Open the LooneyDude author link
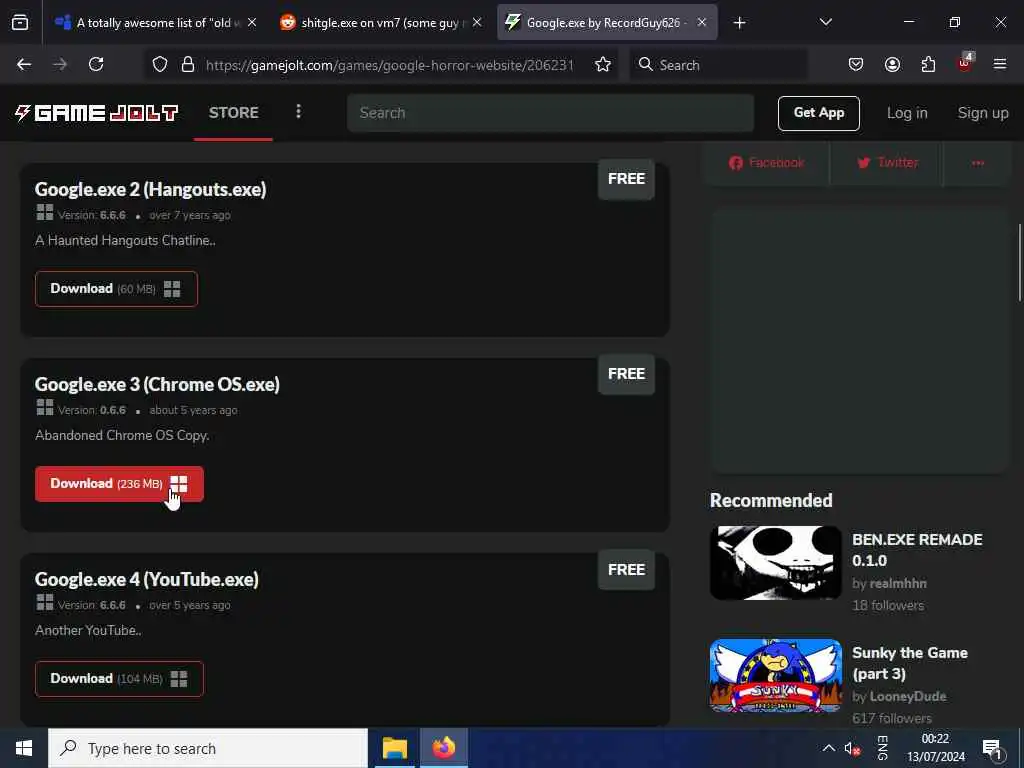The image size is (1024, 768). coord(908,696)
